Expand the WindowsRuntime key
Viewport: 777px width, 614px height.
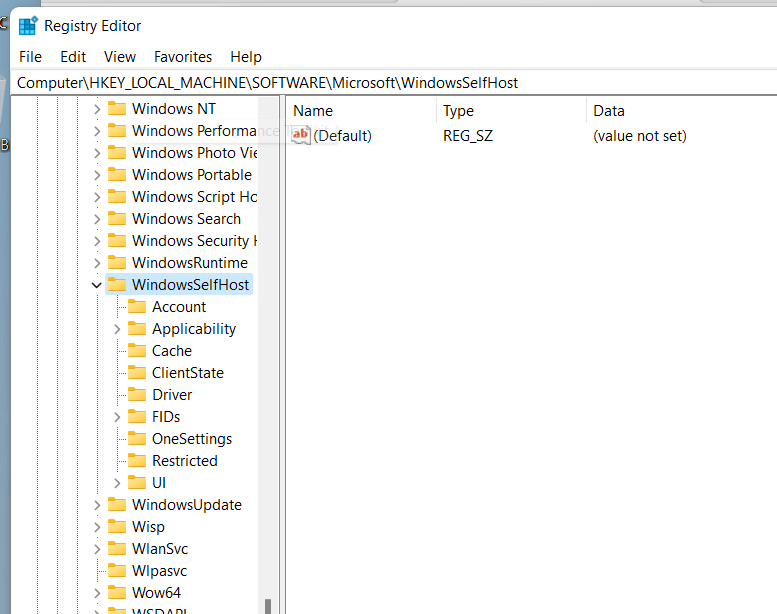coord(97,263)
